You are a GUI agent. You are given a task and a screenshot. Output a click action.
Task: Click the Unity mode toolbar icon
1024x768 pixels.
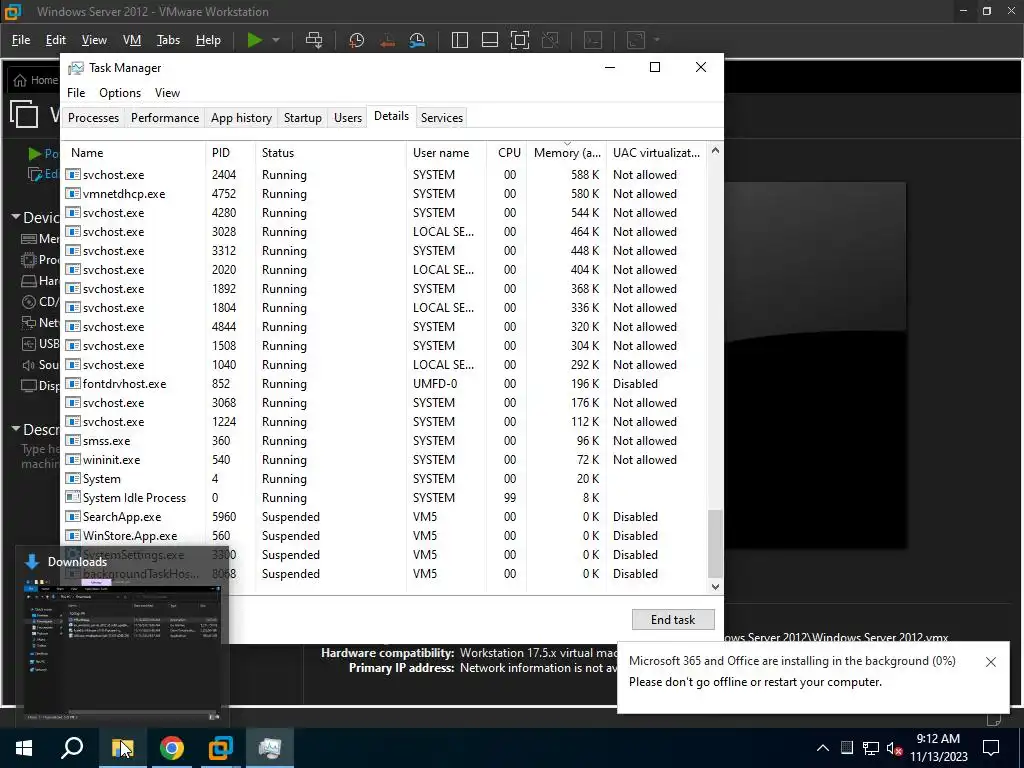551,40
